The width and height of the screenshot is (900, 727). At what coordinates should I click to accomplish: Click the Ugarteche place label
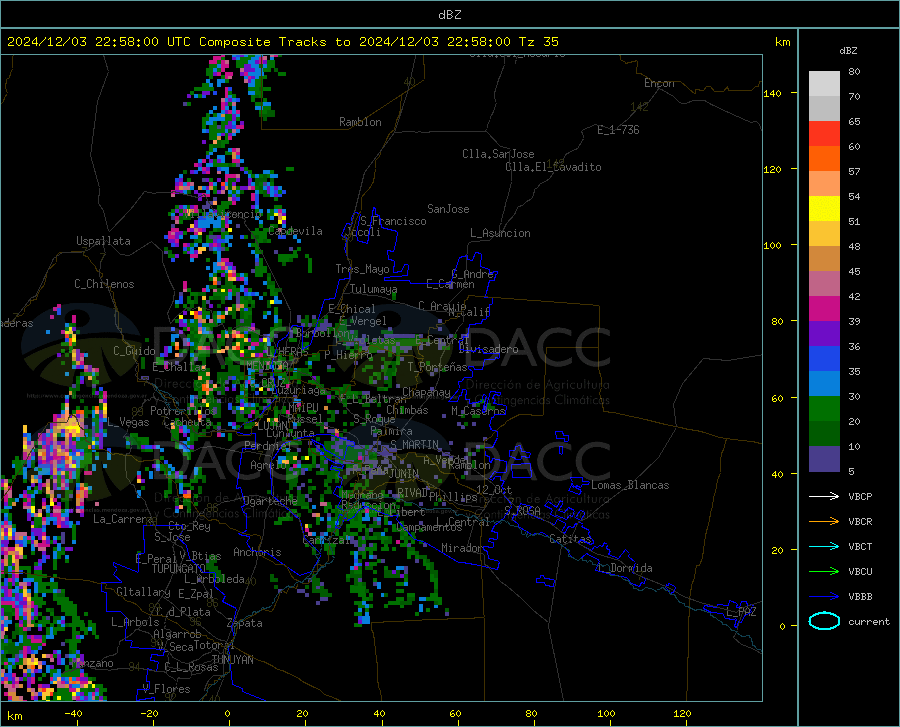pos(270,501)
